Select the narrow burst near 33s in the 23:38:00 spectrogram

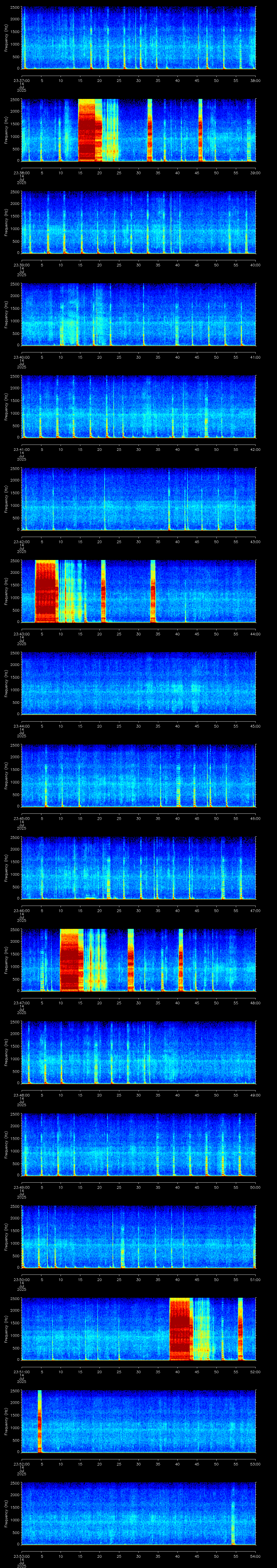150,130
